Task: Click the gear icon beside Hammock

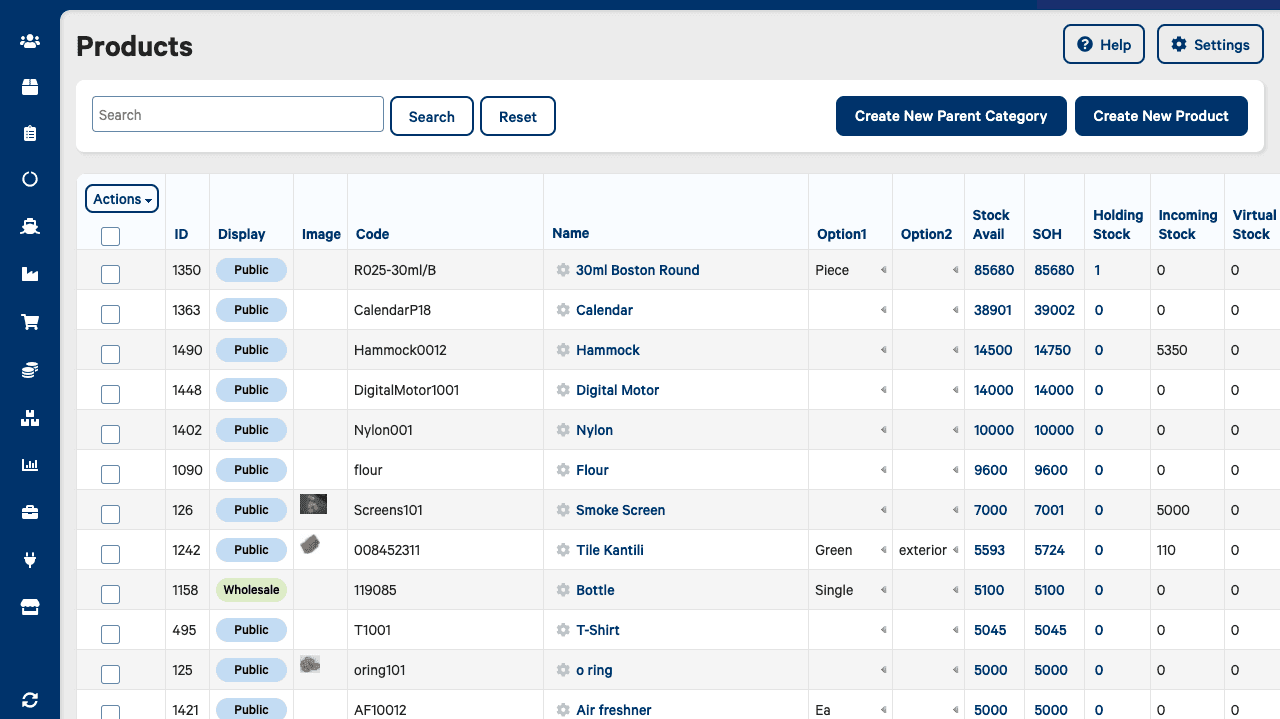Action: (563, 350)
